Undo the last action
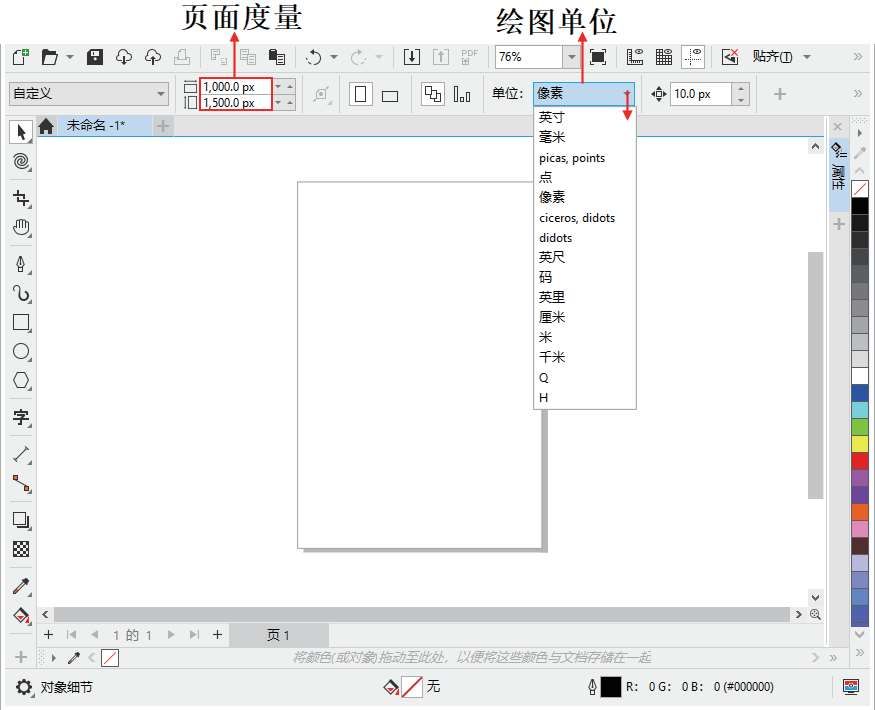 click(x=314, y=57)
